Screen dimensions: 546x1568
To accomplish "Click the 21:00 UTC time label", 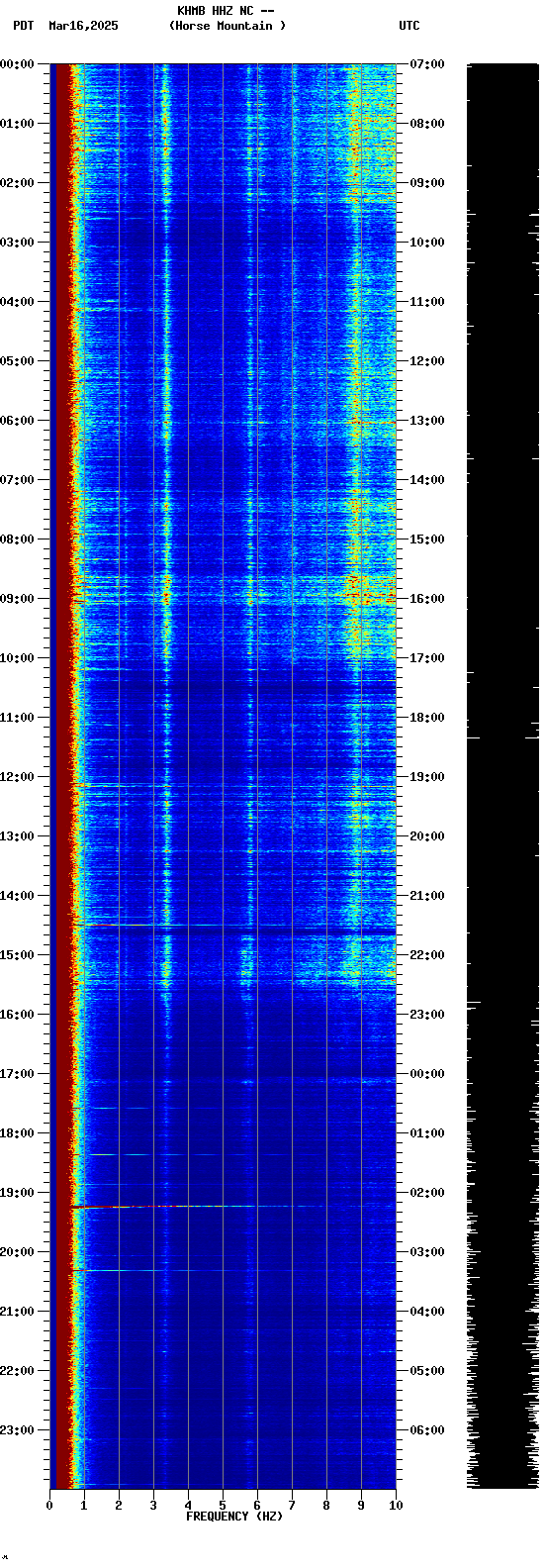I will (427, 896).
